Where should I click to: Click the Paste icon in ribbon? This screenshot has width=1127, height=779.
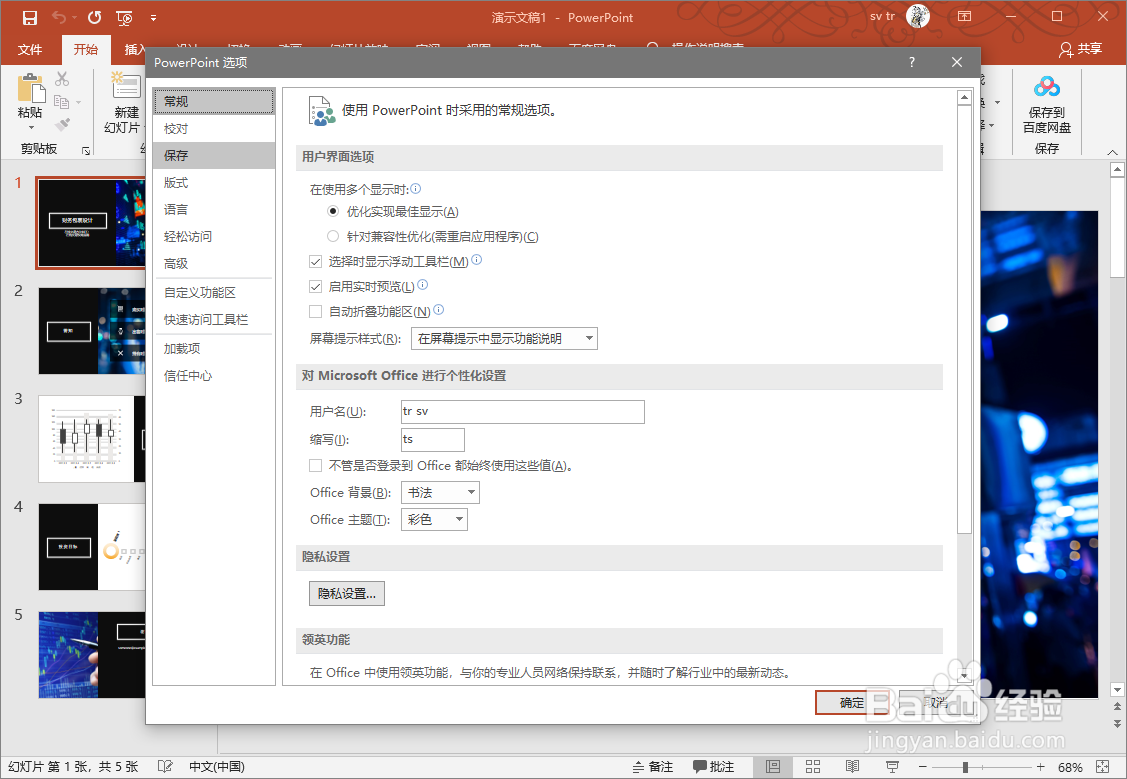(30, 88)
